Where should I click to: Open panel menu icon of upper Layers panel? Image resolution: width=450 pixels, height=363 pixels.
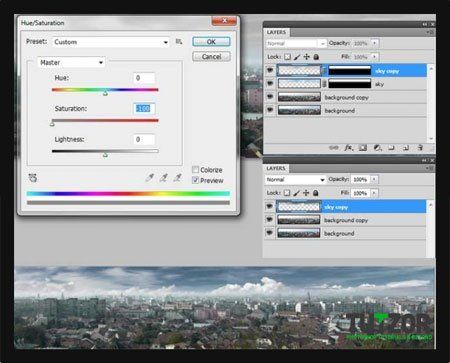pos(430,32)
